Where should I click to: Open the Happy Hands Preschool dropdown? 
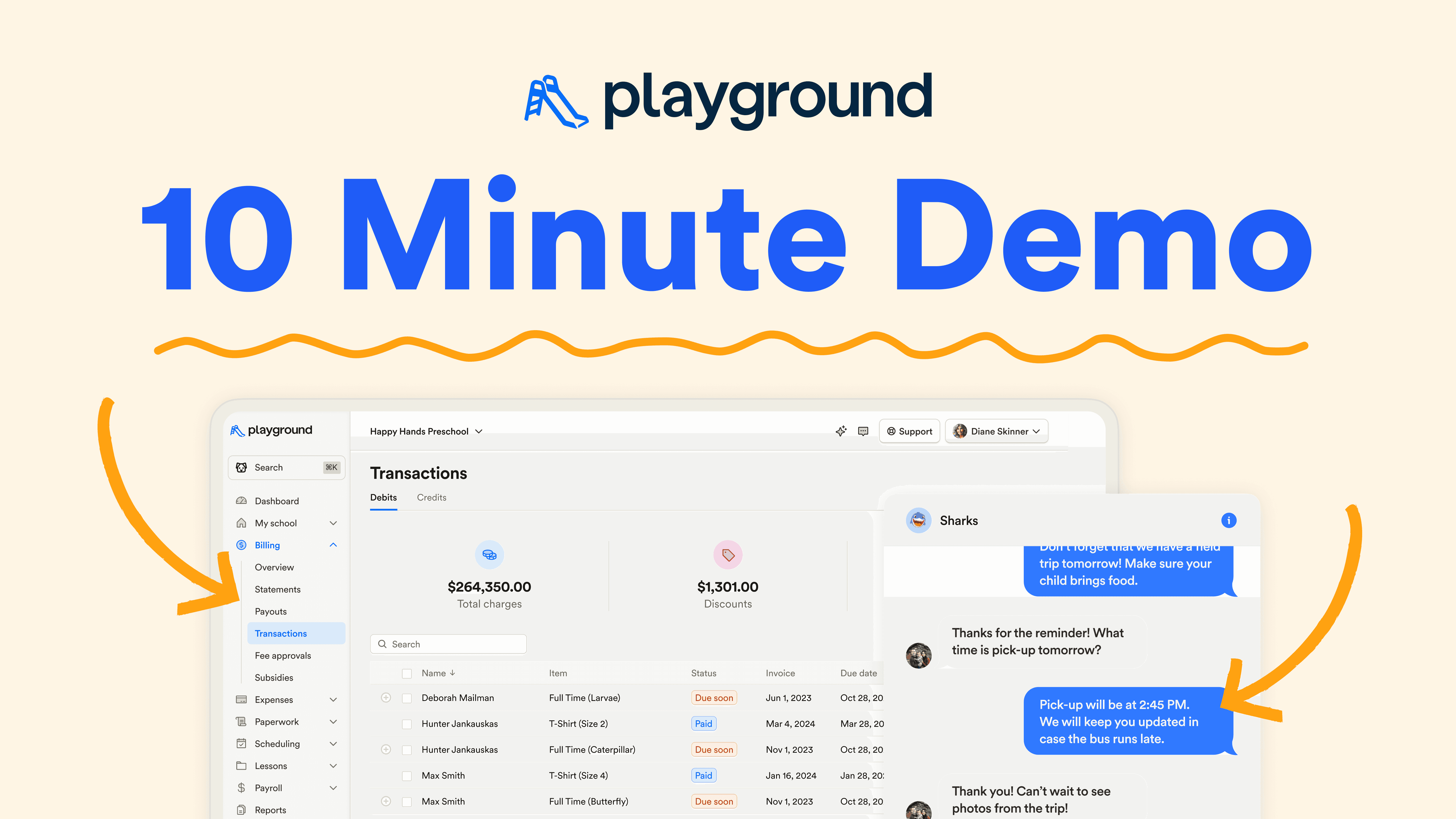pos(426,431)
